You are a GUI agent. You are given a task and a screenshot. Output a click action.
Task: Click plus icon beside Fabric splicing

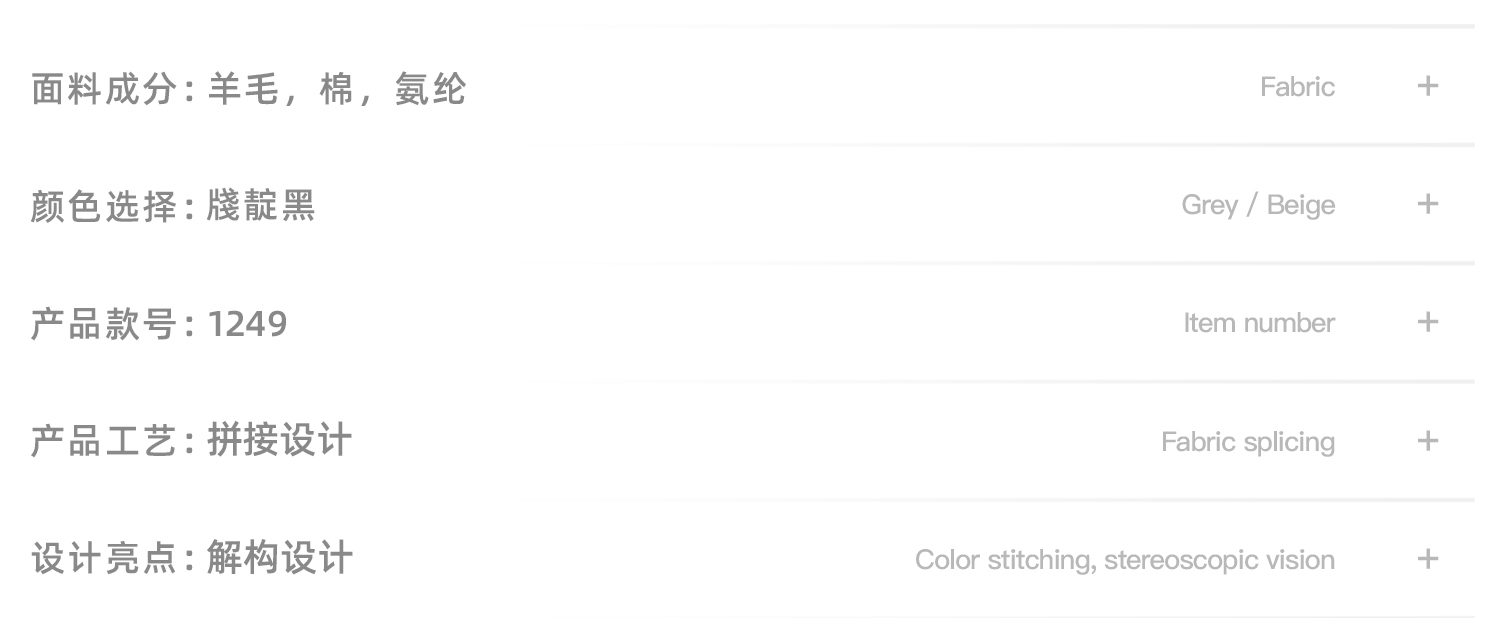pyautogui.click(x=1427, y=441)
